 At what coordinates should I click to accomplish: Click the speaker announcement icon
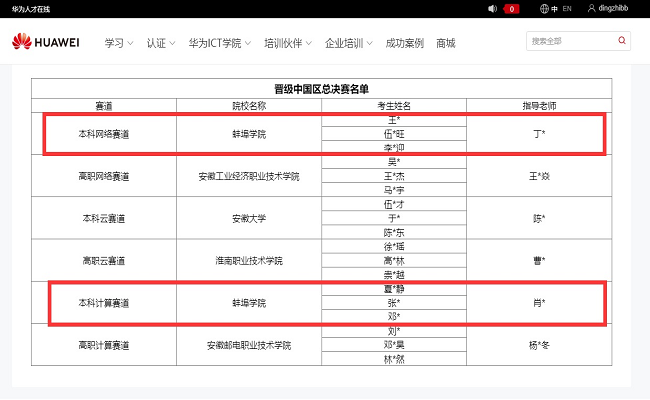(x=492, y=9)
